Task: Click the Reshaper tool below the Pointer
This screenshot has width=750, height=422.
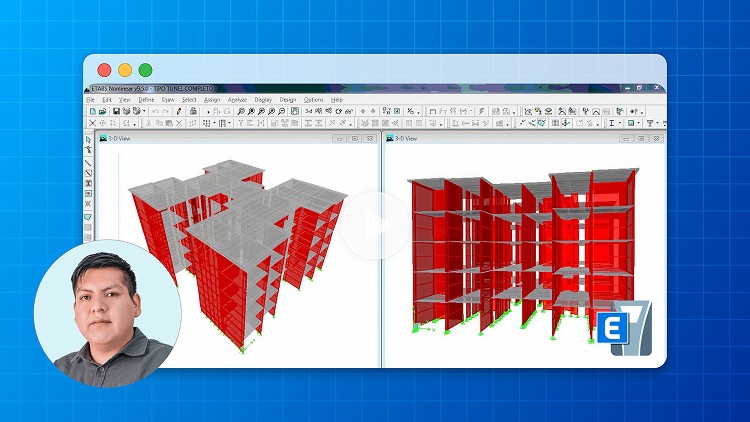Action: (x=88, y=150)
